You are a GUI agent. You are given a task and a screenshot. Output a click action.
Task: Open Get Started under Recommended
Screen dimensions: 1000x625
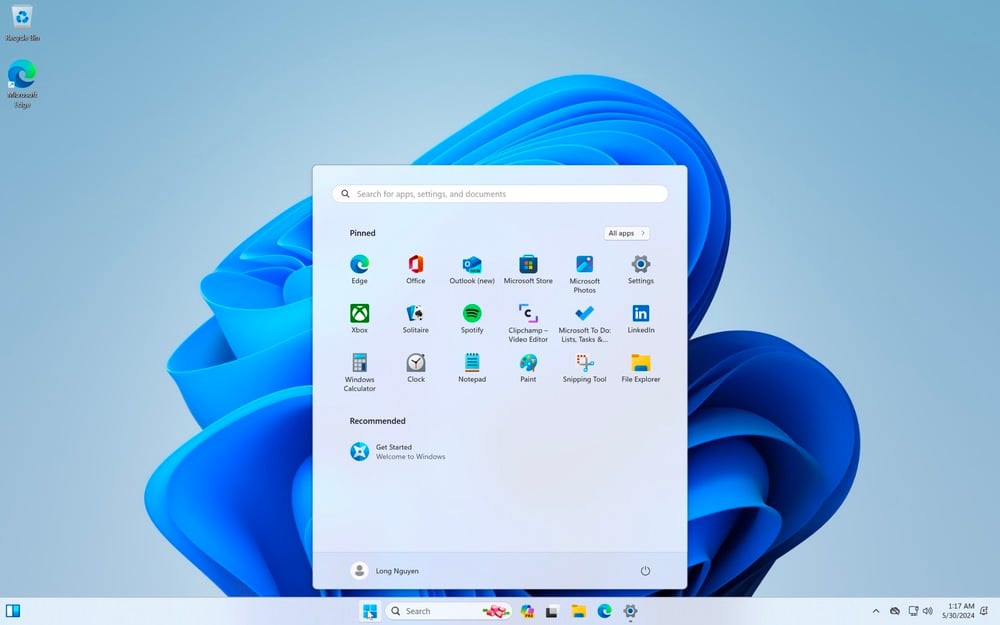[x=400, y=451]
